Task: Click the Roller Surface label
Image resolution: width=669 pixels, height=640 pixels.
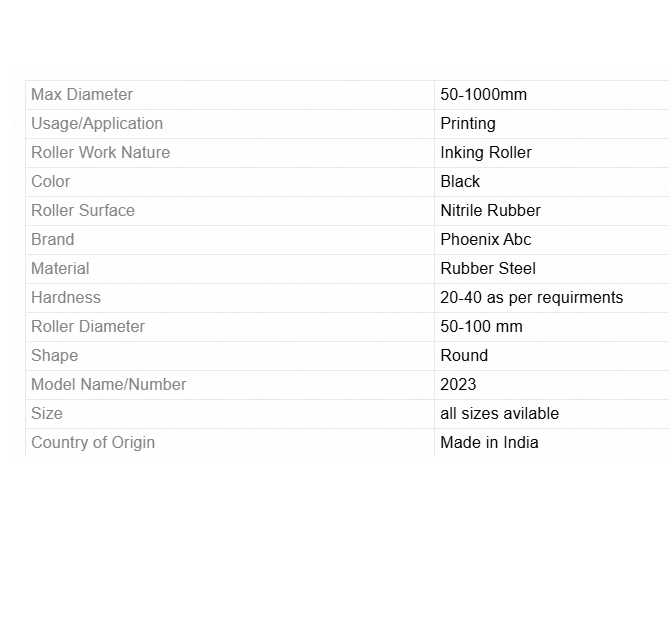Action: click(83, 211)
